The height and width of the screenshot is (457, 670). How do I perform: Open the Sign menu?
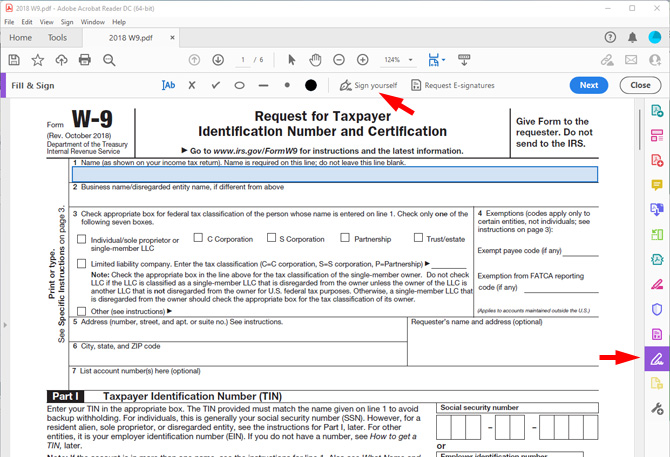67,22
